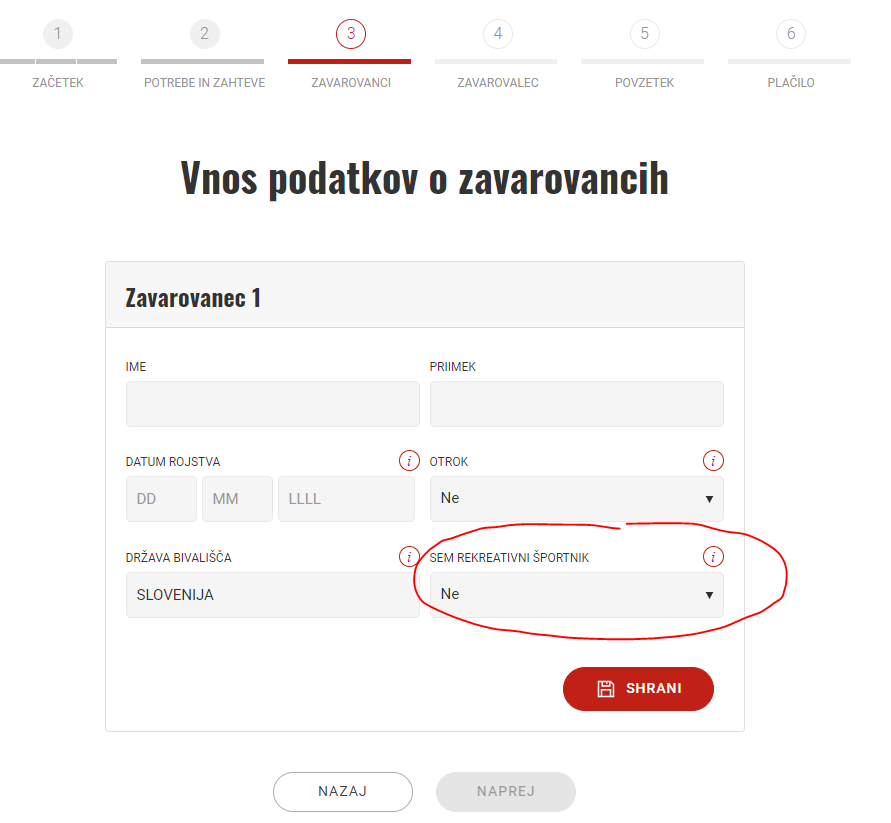Viewport: 891px width, 823px height.
Task: Click the Začetek step label
Action: (58, 82)
